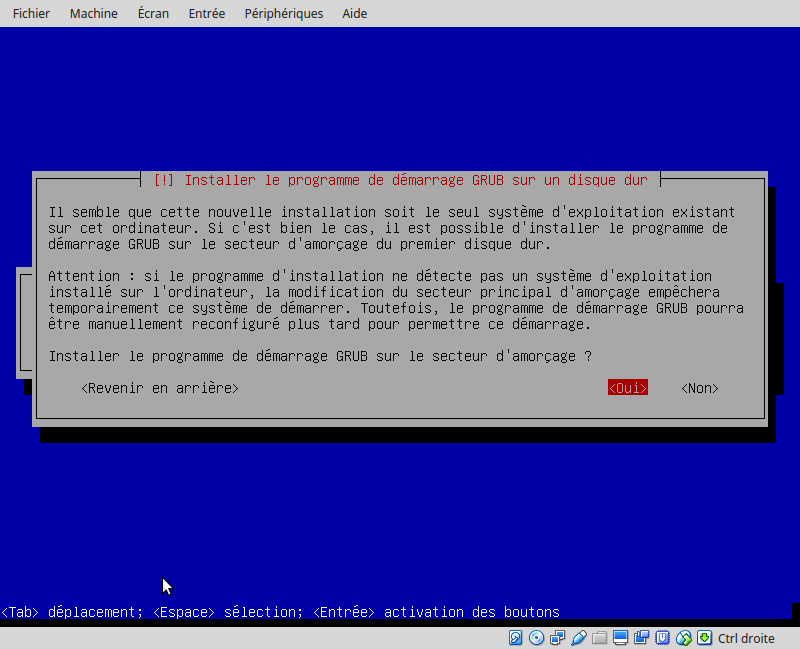
Task: Click the display monitor status icon
Action: point(620,638)
